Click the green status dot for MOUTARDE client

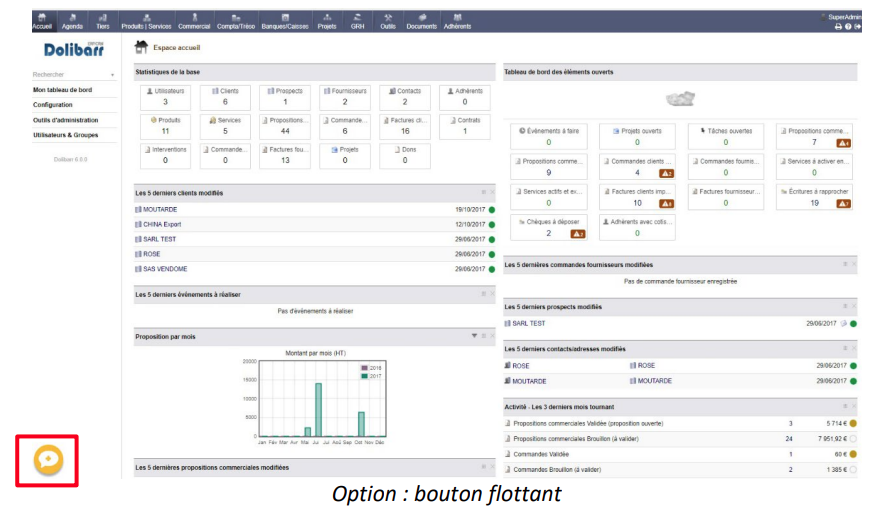coord(492,210)
